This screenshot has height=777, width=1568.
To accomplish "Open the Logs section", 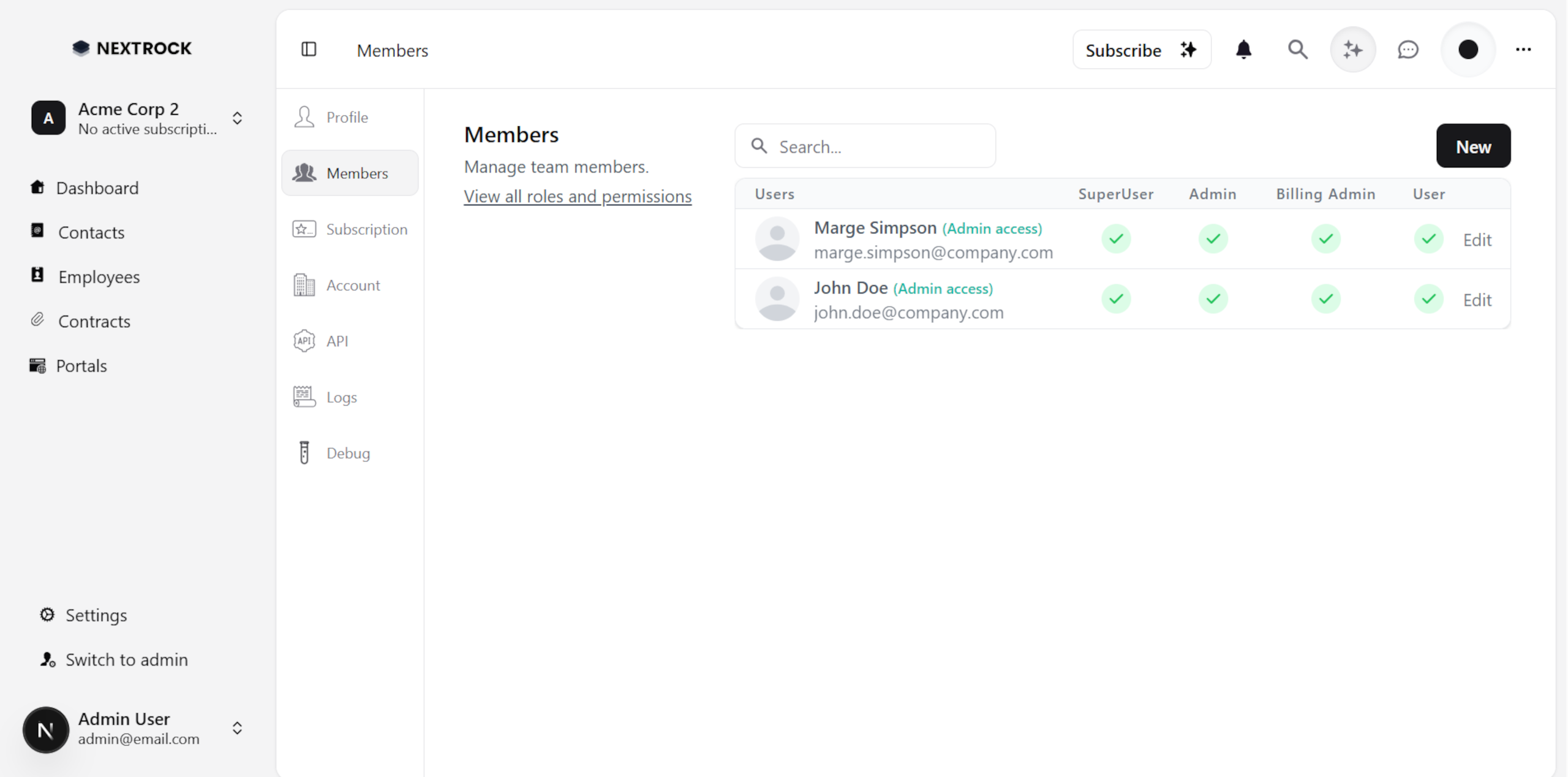I will (x=341, y=396).
